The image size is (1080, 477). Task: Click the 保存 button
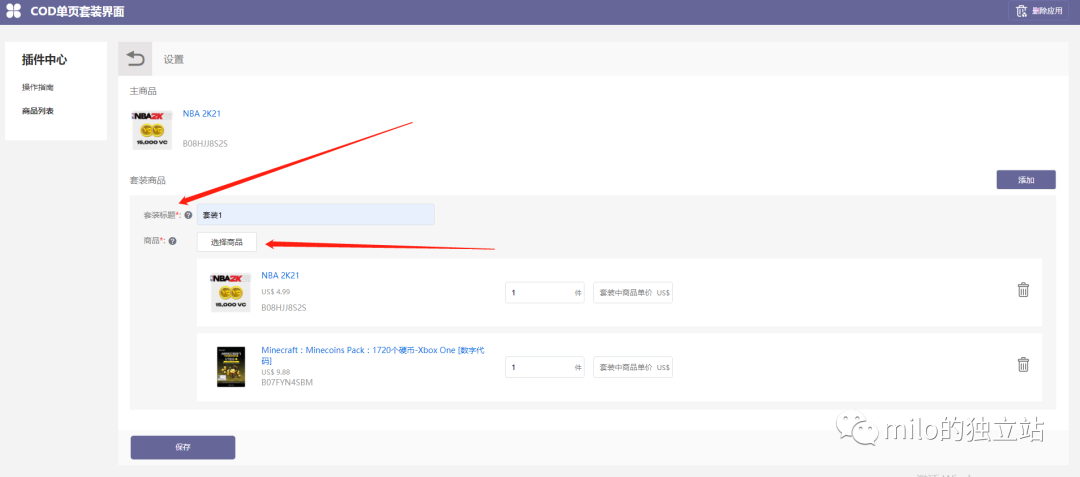[x=183, y=447]
